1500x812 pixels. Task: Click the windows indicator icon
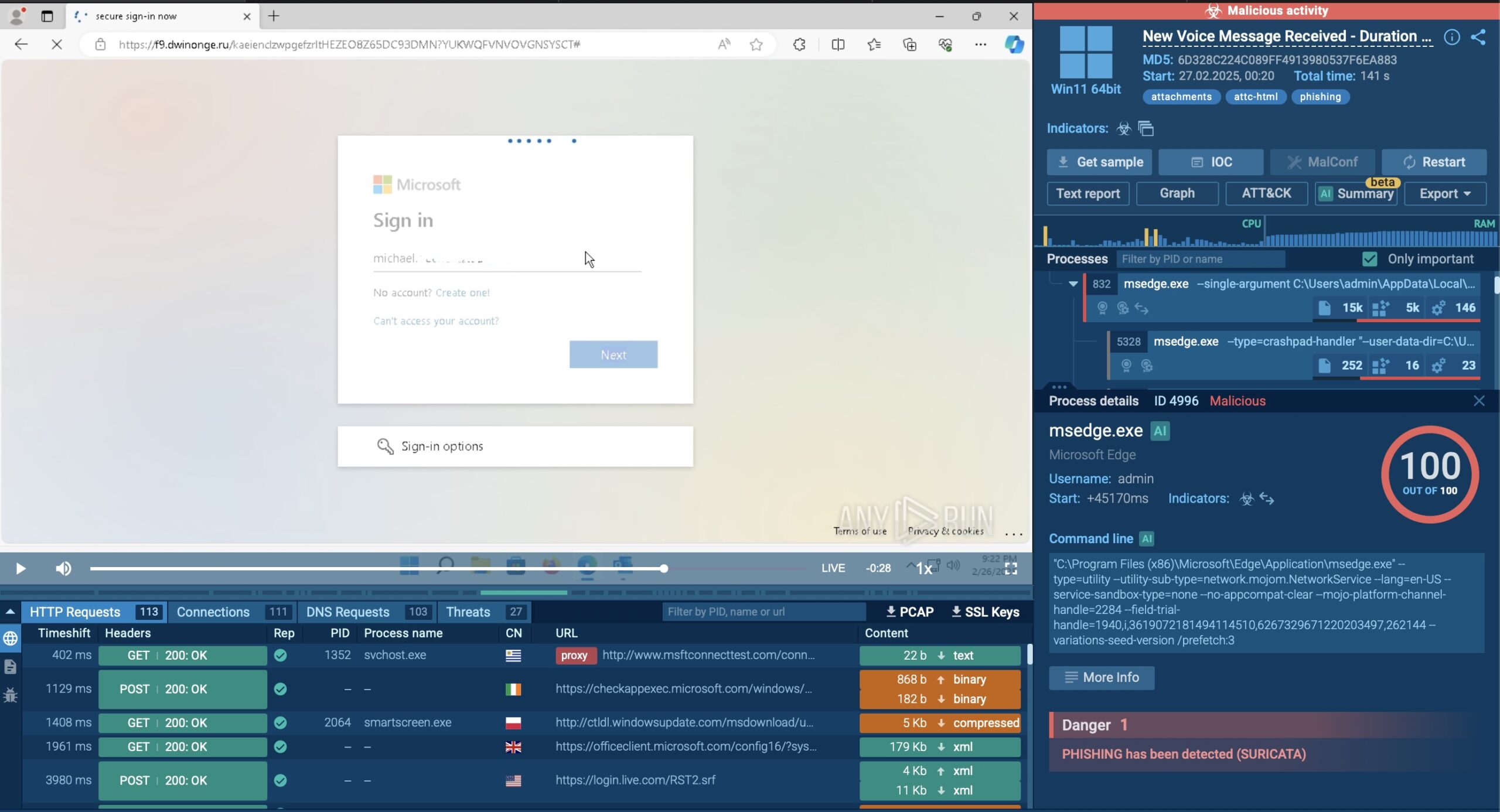[1146, 128]
